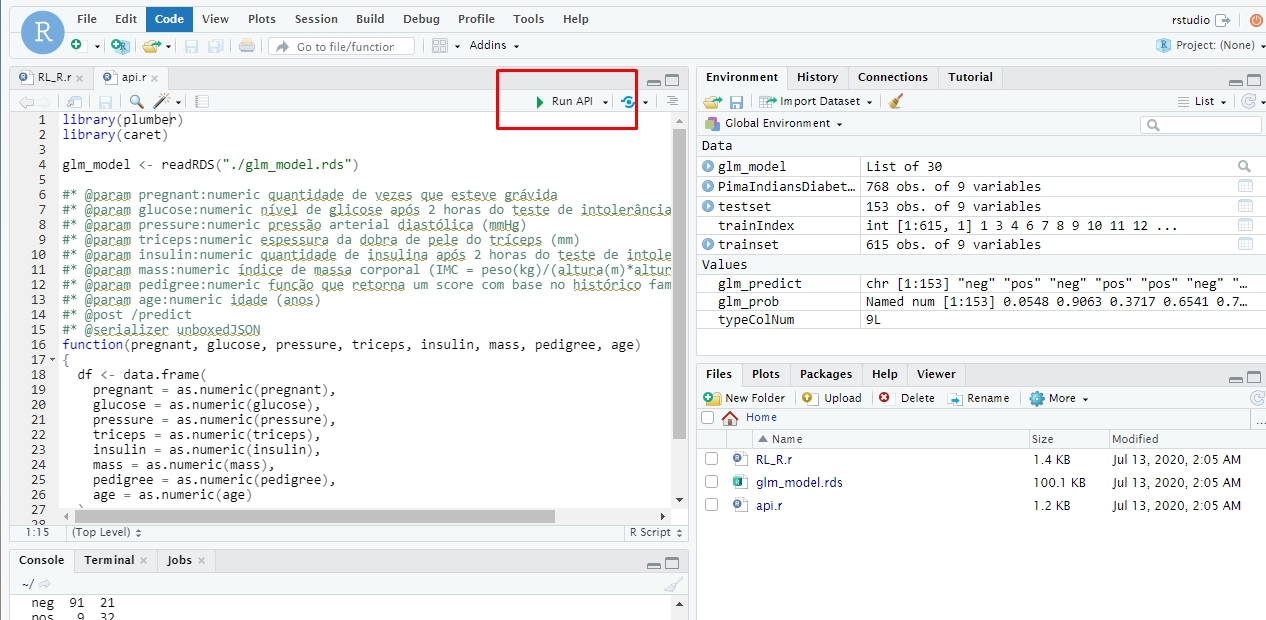1266x620 pixels.
Task: Click the compile report notebook icon
Action: click(x=202, y=101)
